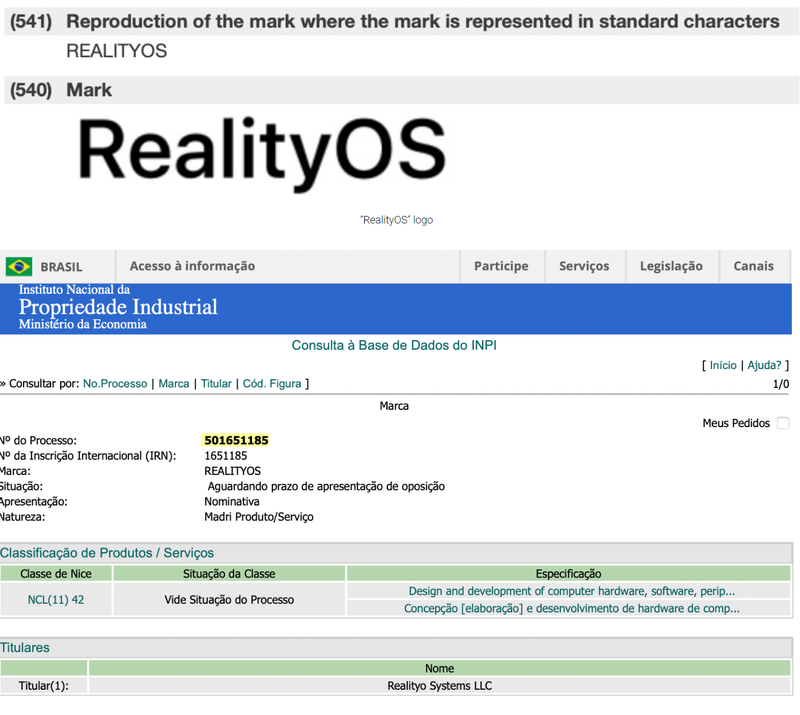Choose the Marca search option link
The image size is (800, 715).
[x=174, y=383]
